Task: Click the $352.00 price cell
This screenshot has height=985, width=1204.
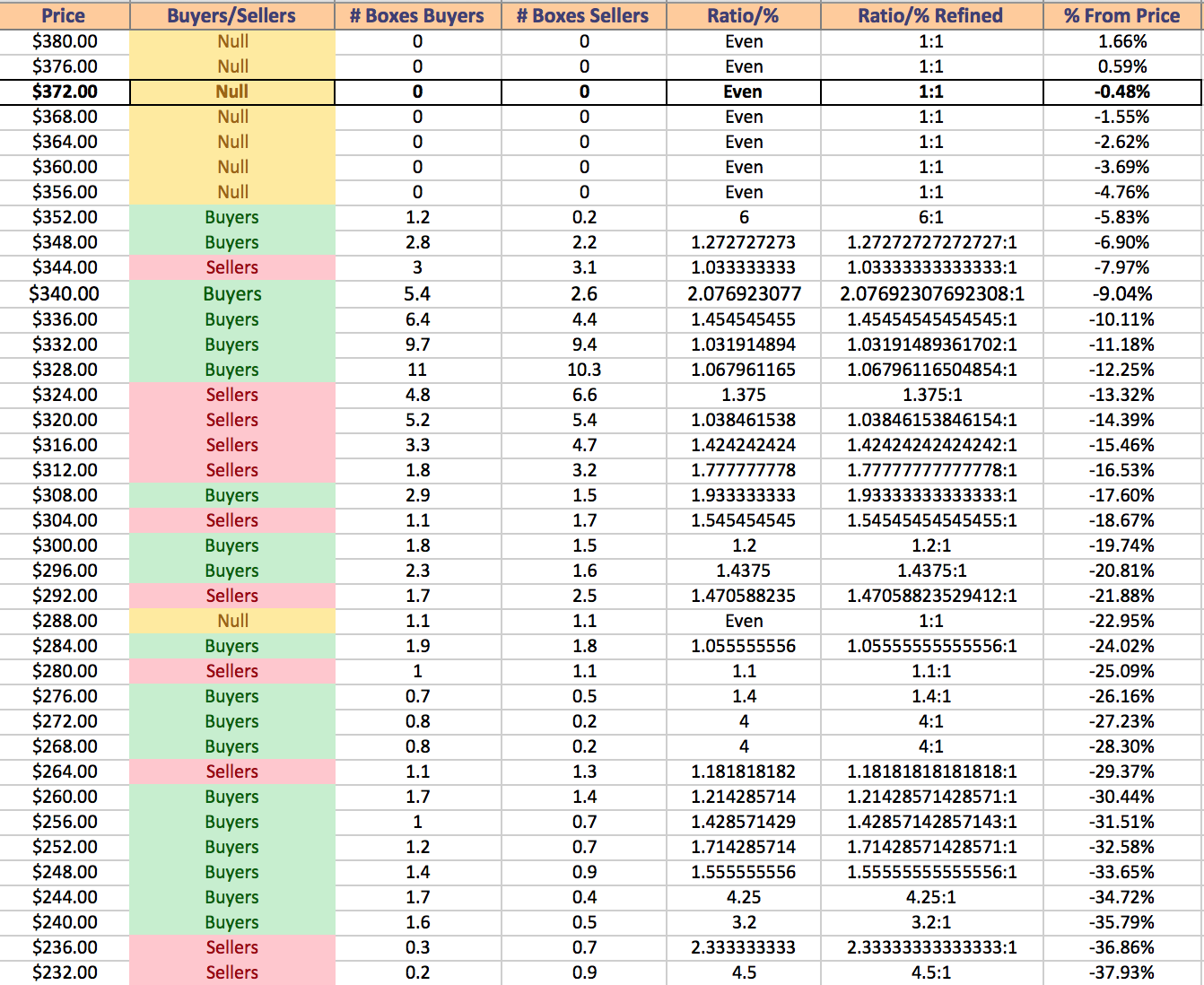Action: click(x=65, y=217)
